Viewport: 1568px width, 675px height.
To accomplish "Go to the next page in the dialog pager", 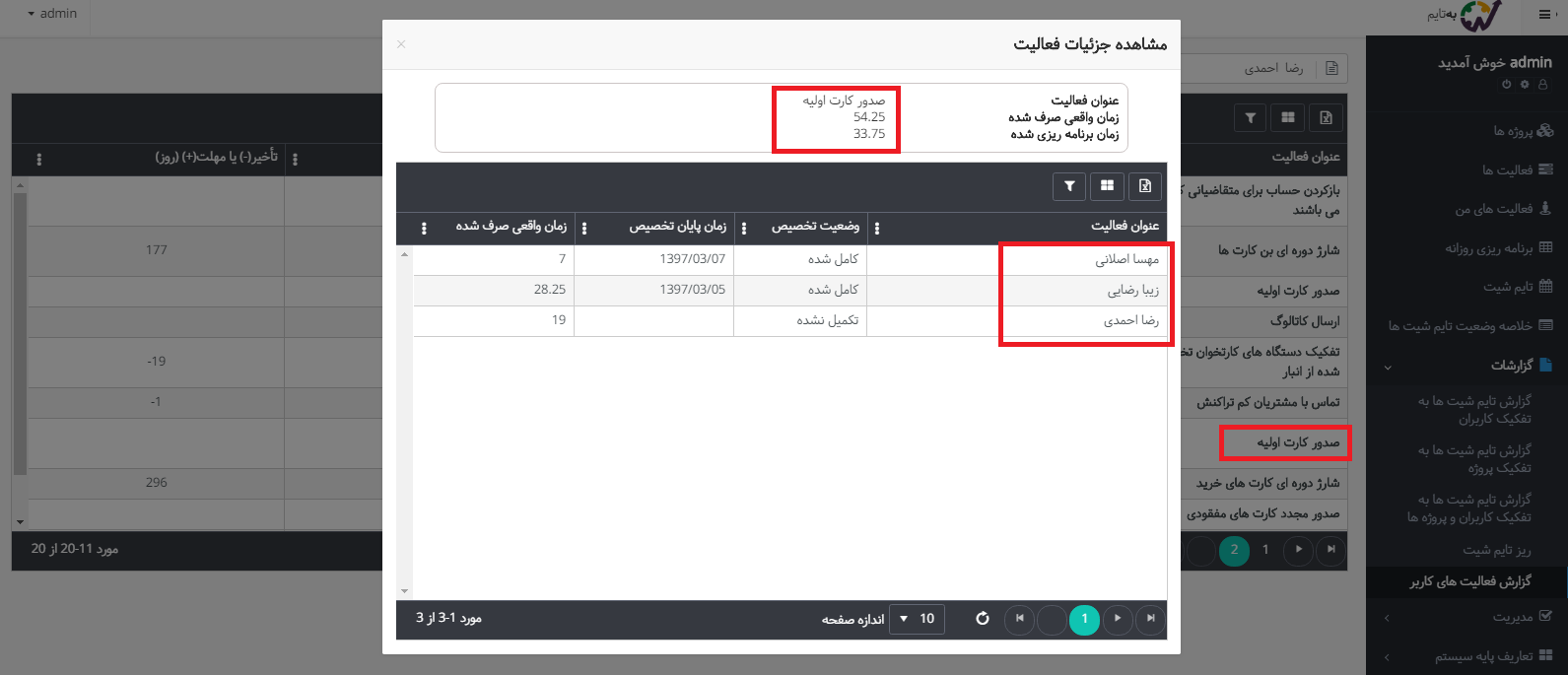I will [1118, 619].
